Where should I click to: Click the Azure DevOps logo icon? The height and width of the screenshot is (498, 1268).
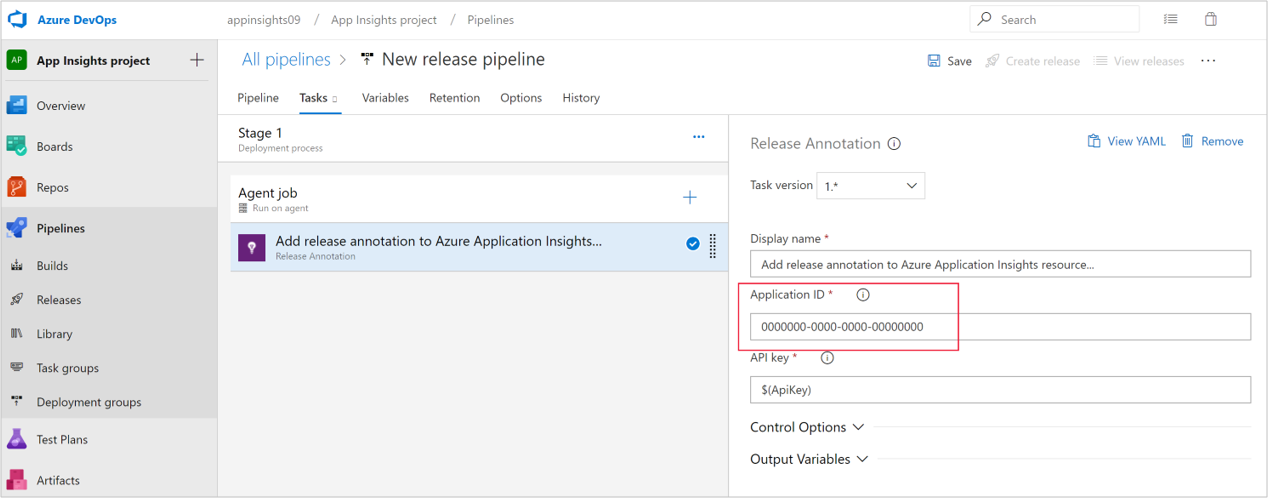tap(17, 20)
